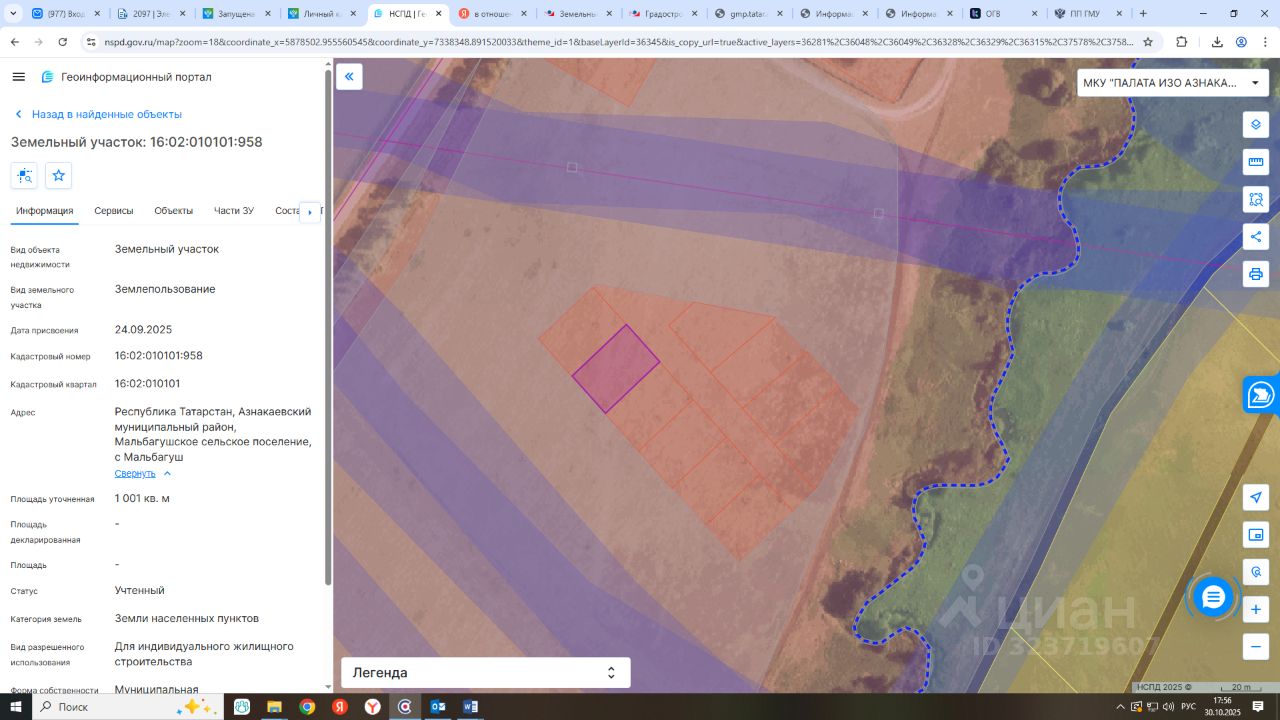The width and height of the screenshot is (1280, 720).
Task: Collapse address with Свернуть link
Action: [x=143, y=473]
